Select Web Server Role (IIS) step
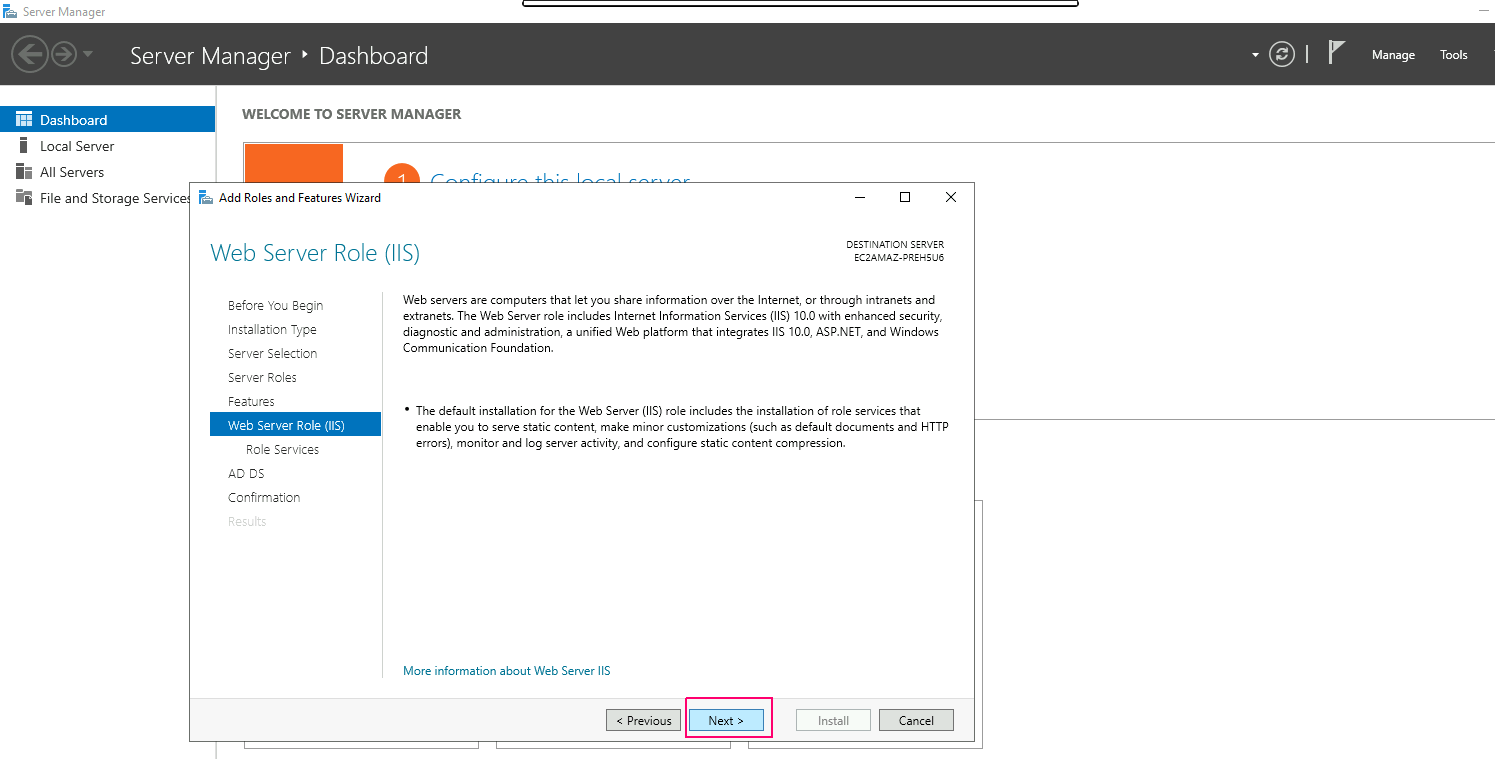 click(x=295, y=425)
